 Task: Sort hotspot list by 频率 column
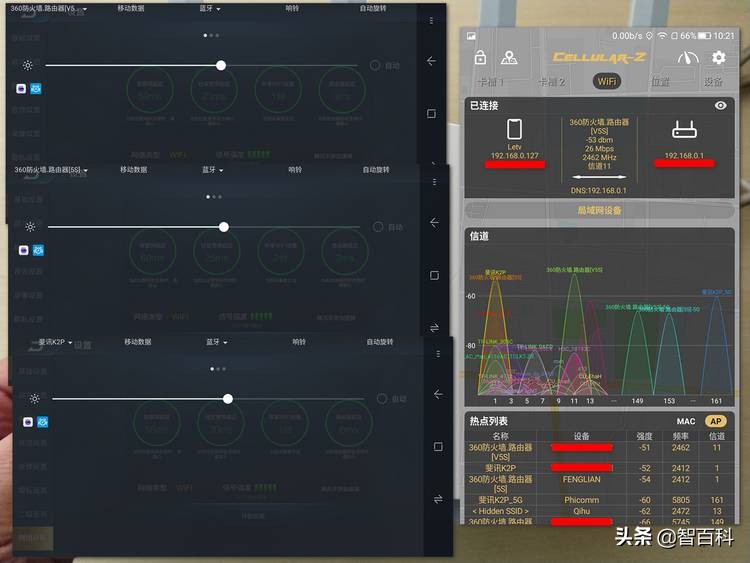(680, 436)
